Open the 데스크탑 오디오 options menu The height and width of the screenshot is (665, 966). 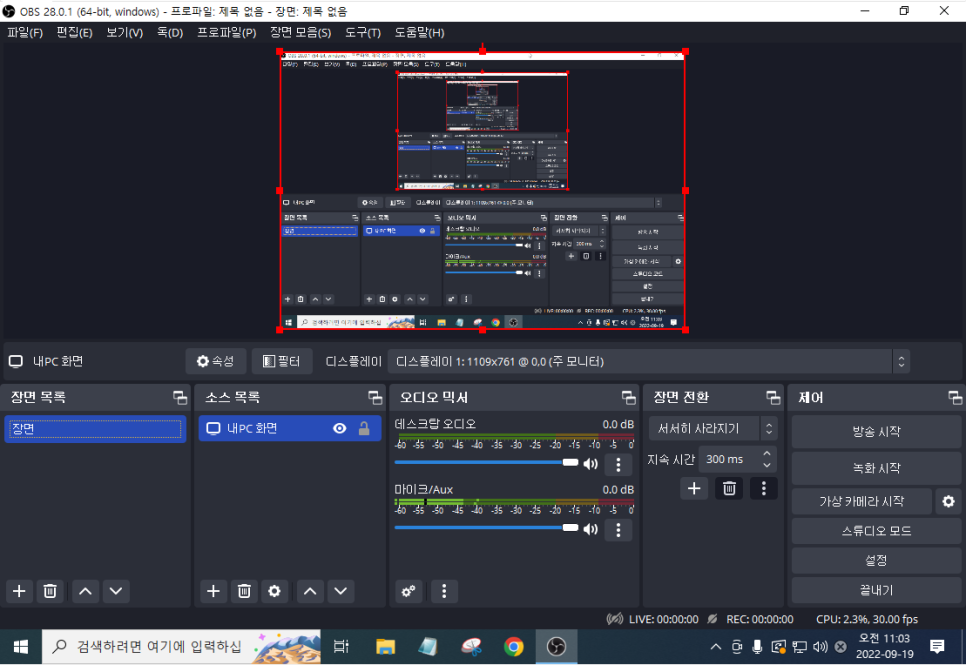point(619,465)
